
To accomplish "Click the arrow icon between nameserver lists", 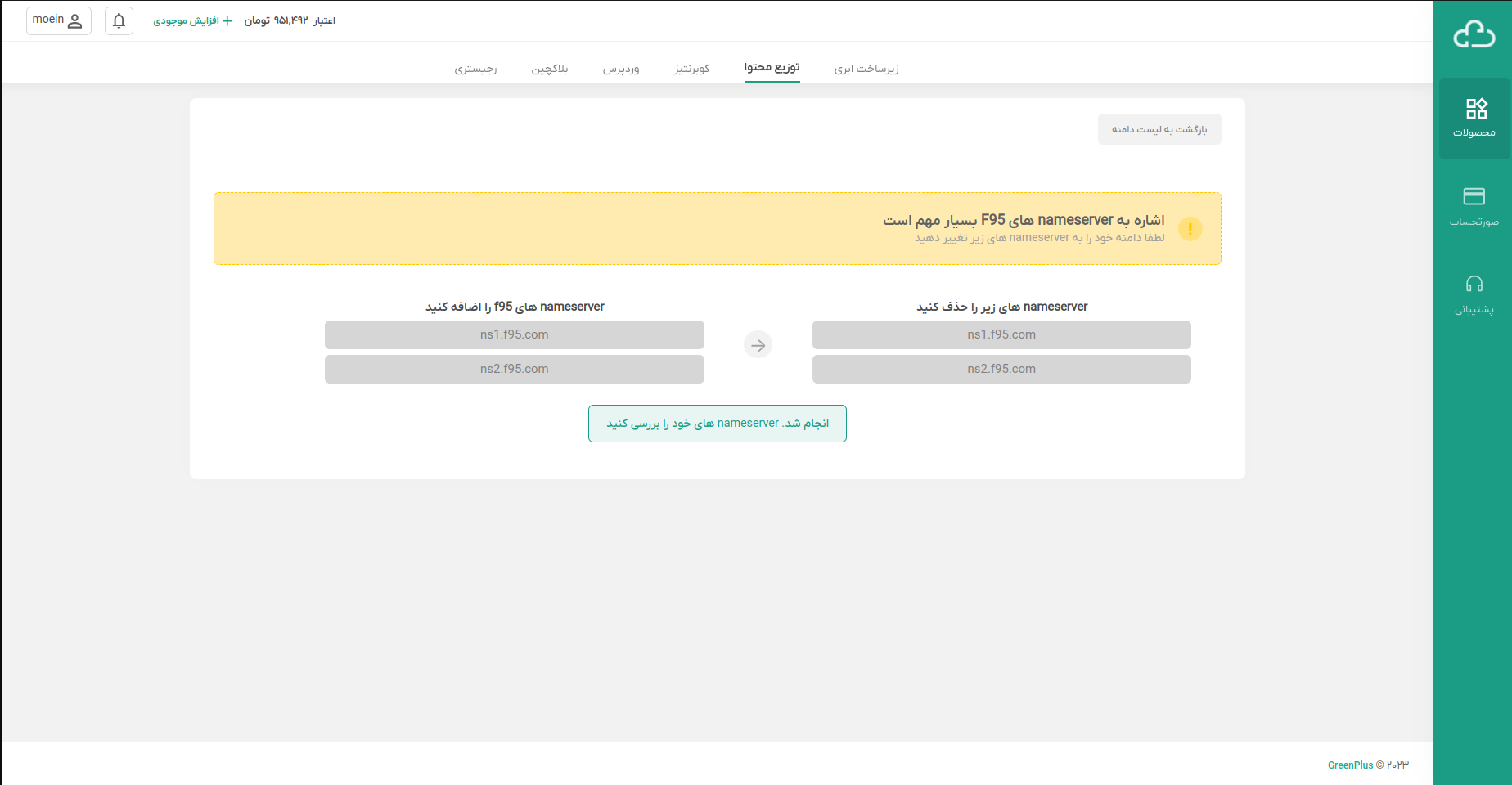I will click(758, 345).
